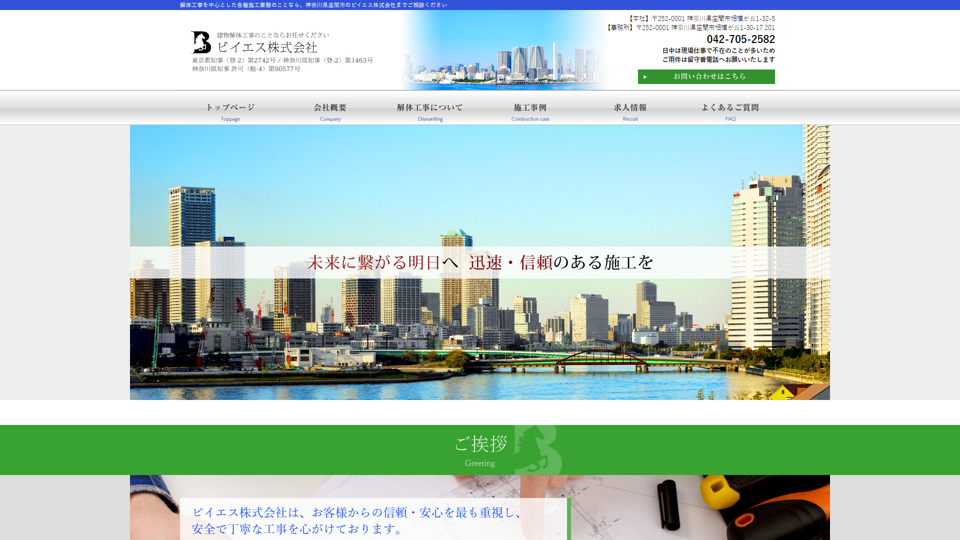Click the blue top banner text
The image size is (960, 540).
313,5
